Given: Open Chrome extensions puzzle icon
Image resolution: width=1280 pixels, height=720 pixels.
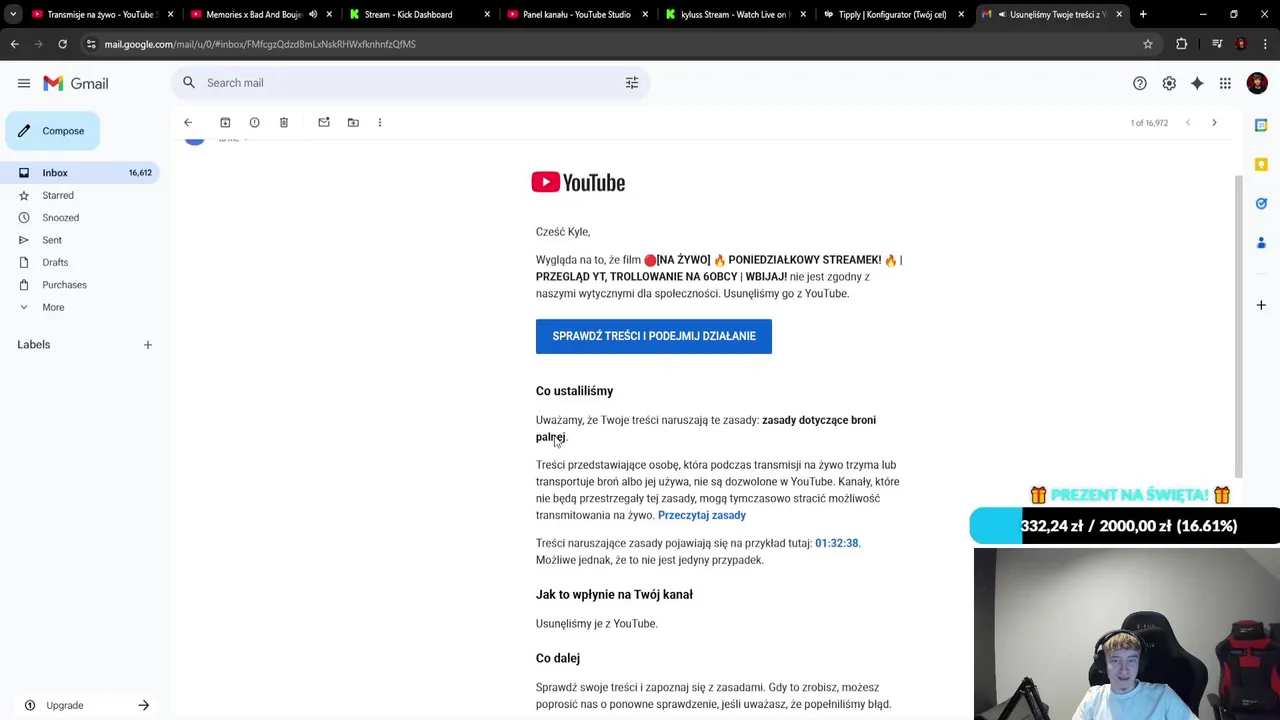Looking at the screenshot, I should pyautogui.click(x=1181, y=44).
